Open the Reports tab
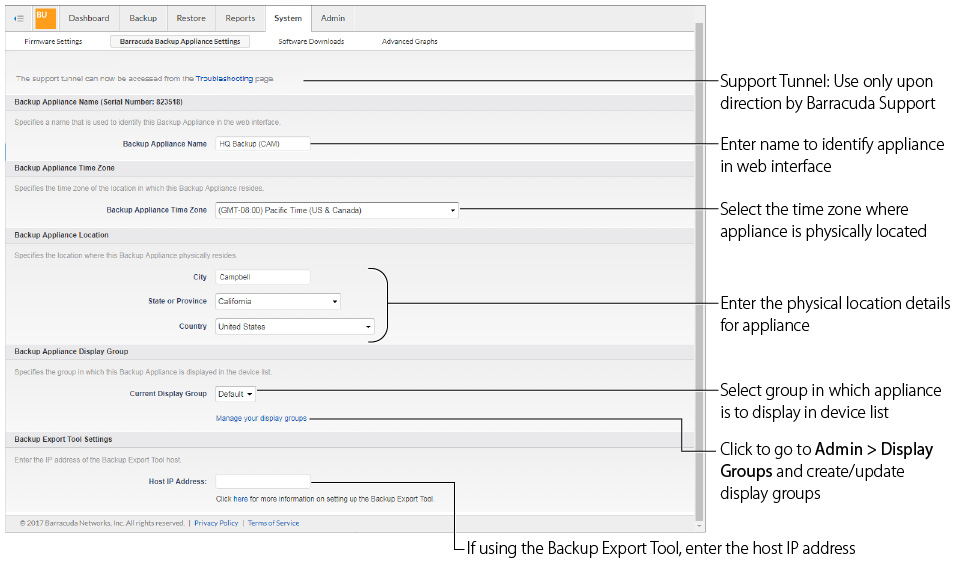The image size is (955, 563). (x=240, y=18)
